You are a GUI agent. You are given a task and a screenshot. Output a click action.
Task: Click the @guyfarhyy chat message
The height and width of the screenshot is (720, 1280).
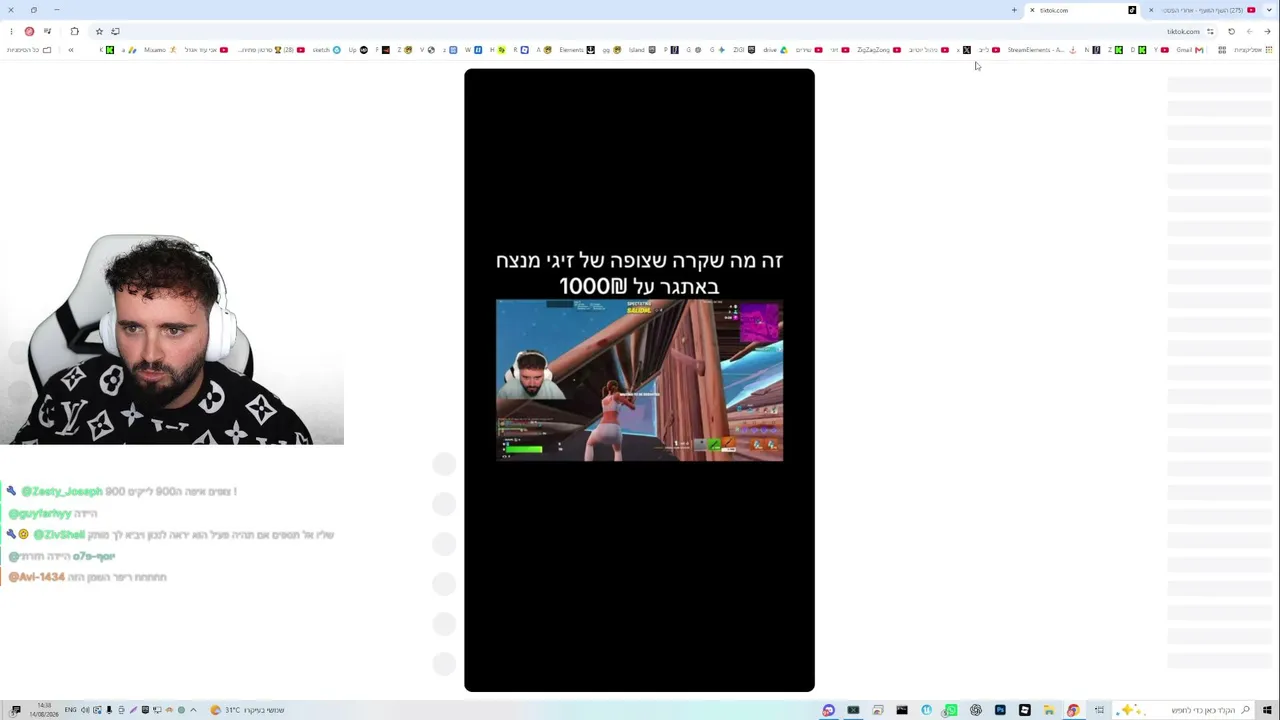pyautogui.click(x=53, y=513)
